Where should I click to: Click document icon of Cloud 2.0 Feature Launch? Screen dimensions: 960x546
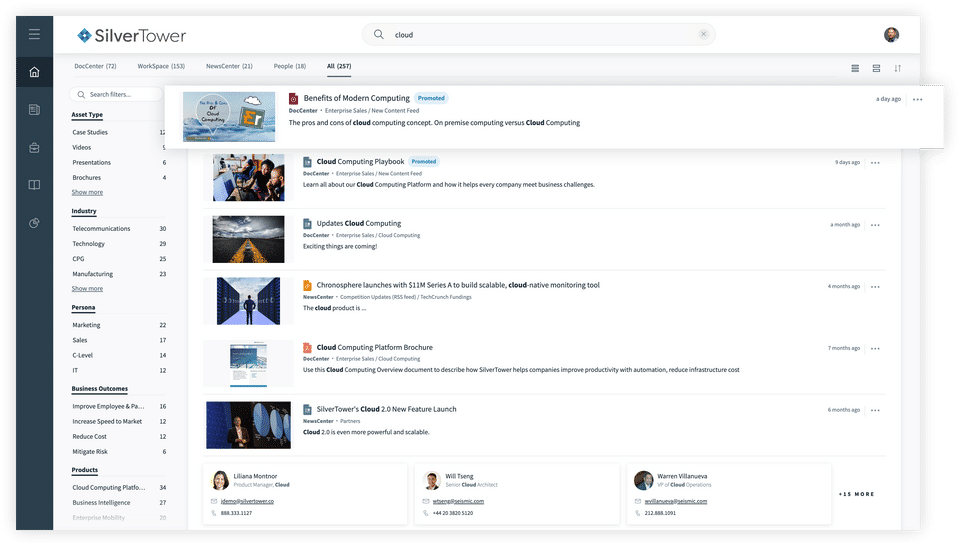[307, 410]
